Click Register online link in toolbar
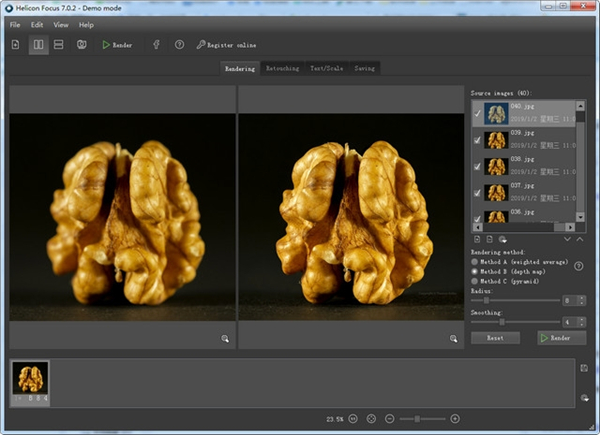 coord(232,45)
